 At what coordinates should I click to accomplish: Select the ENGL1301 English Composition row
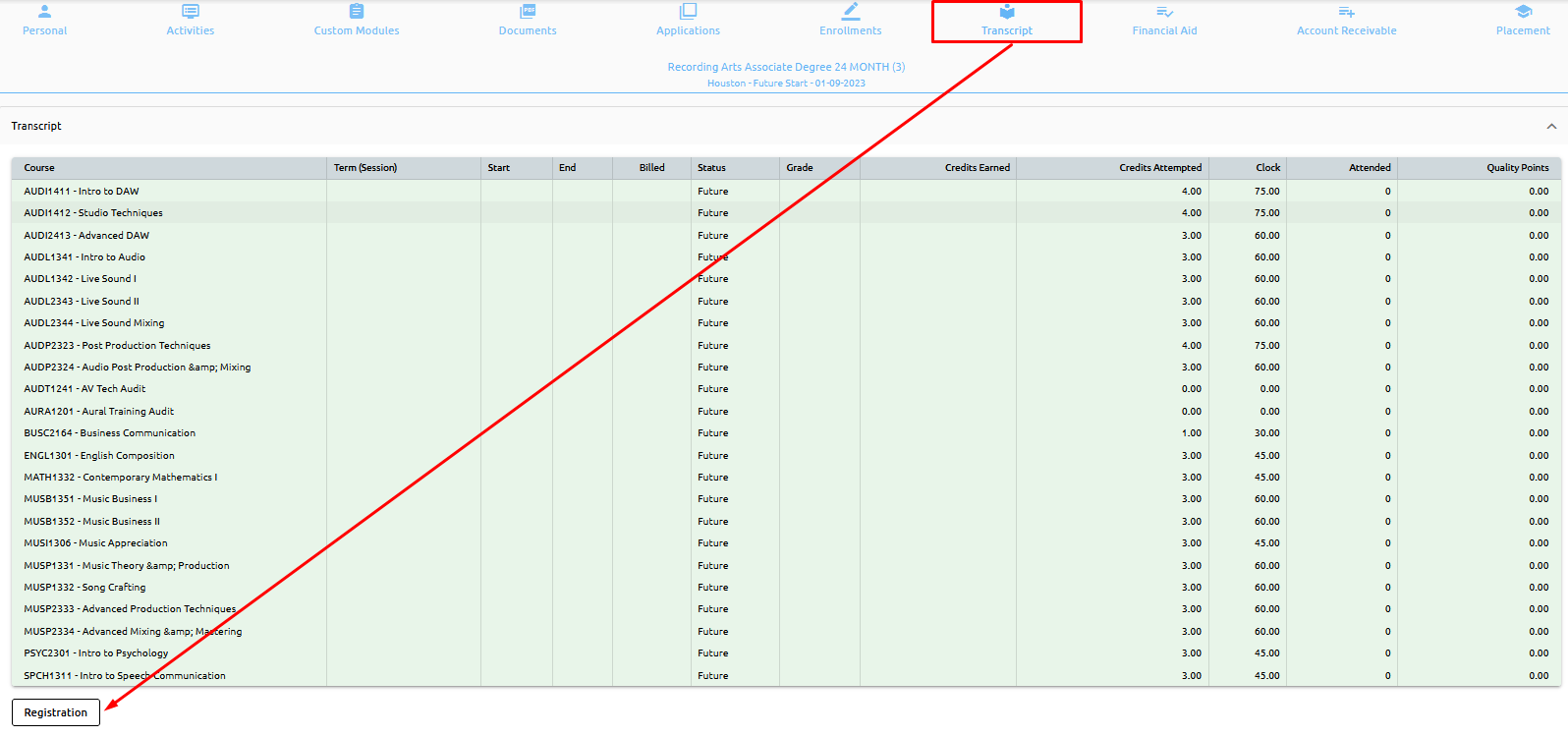(x=99, y=456)
